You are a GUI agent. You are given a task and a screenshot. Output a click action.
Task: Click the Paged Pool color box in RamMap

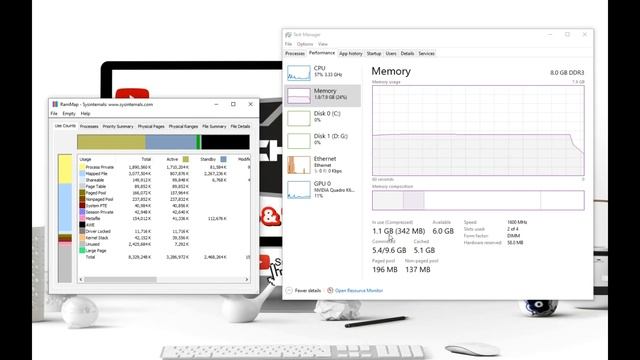[82, 193]
